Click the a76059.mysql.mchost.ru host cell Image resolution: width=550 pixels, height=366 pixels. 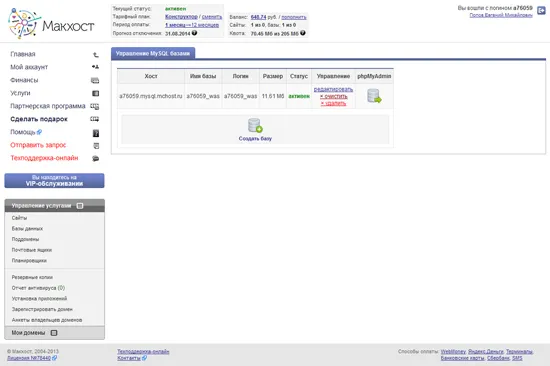151,96
